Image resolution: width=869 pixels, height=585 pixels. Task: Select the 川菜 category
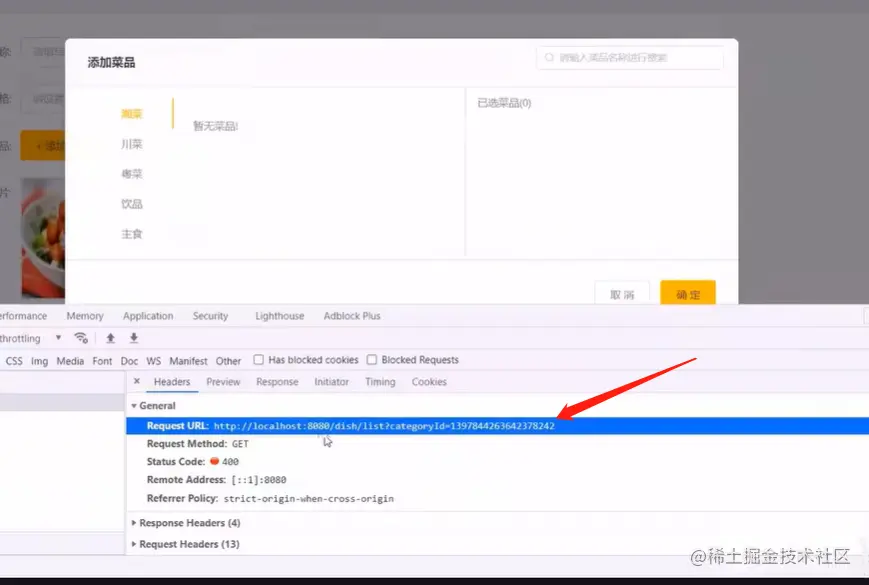[132, 144]
